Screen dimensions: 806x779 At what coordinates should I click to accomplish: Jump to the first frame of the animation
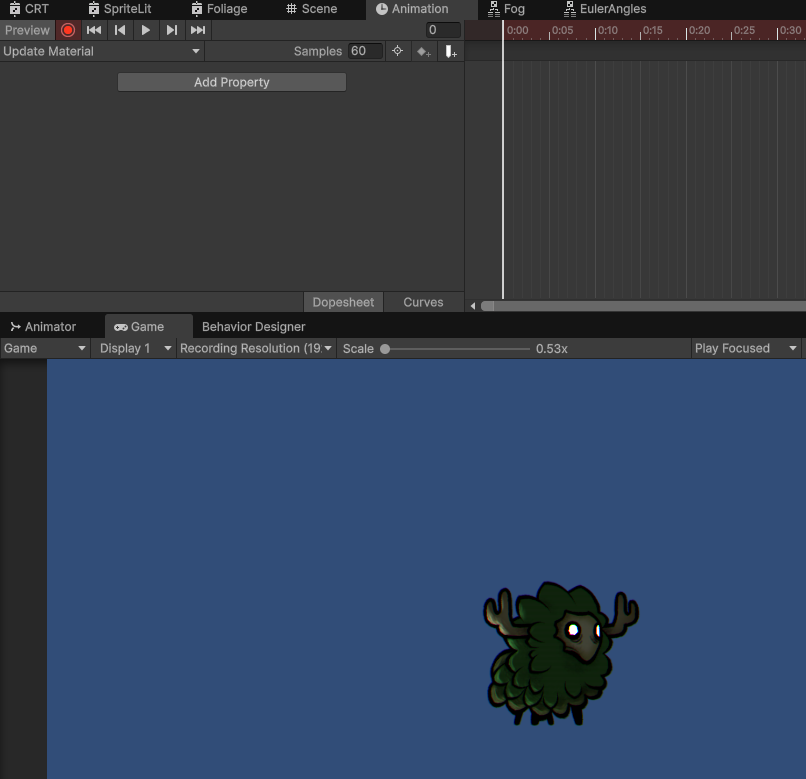94,30
